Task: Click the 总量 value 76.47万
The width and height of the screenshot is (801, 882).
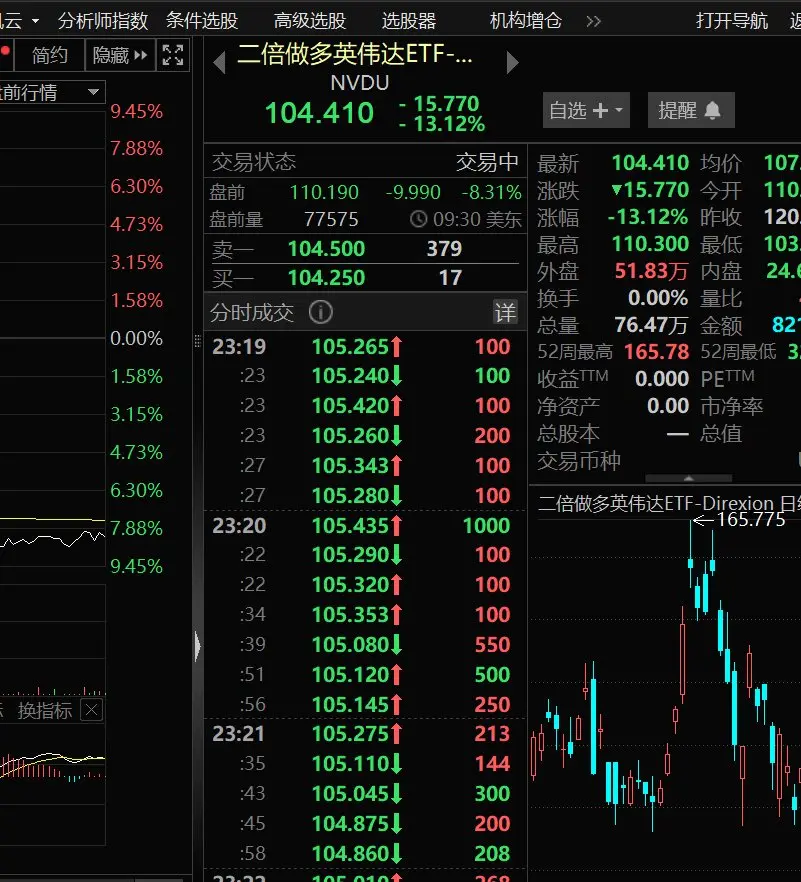Action: pos(651,325)
